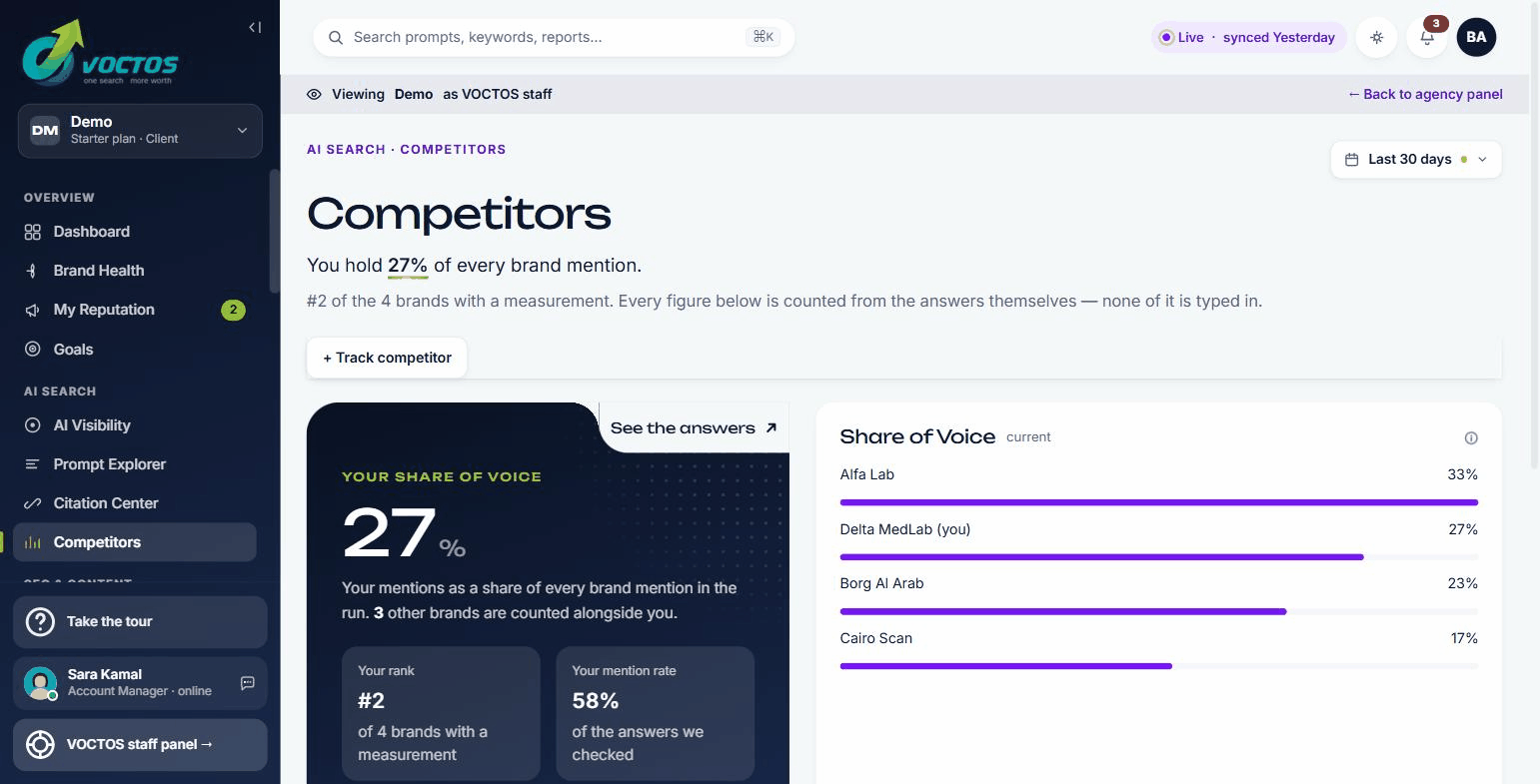Navigate to AI Visibility
This screenshot has width=1540, height=784.
[135, 425]
